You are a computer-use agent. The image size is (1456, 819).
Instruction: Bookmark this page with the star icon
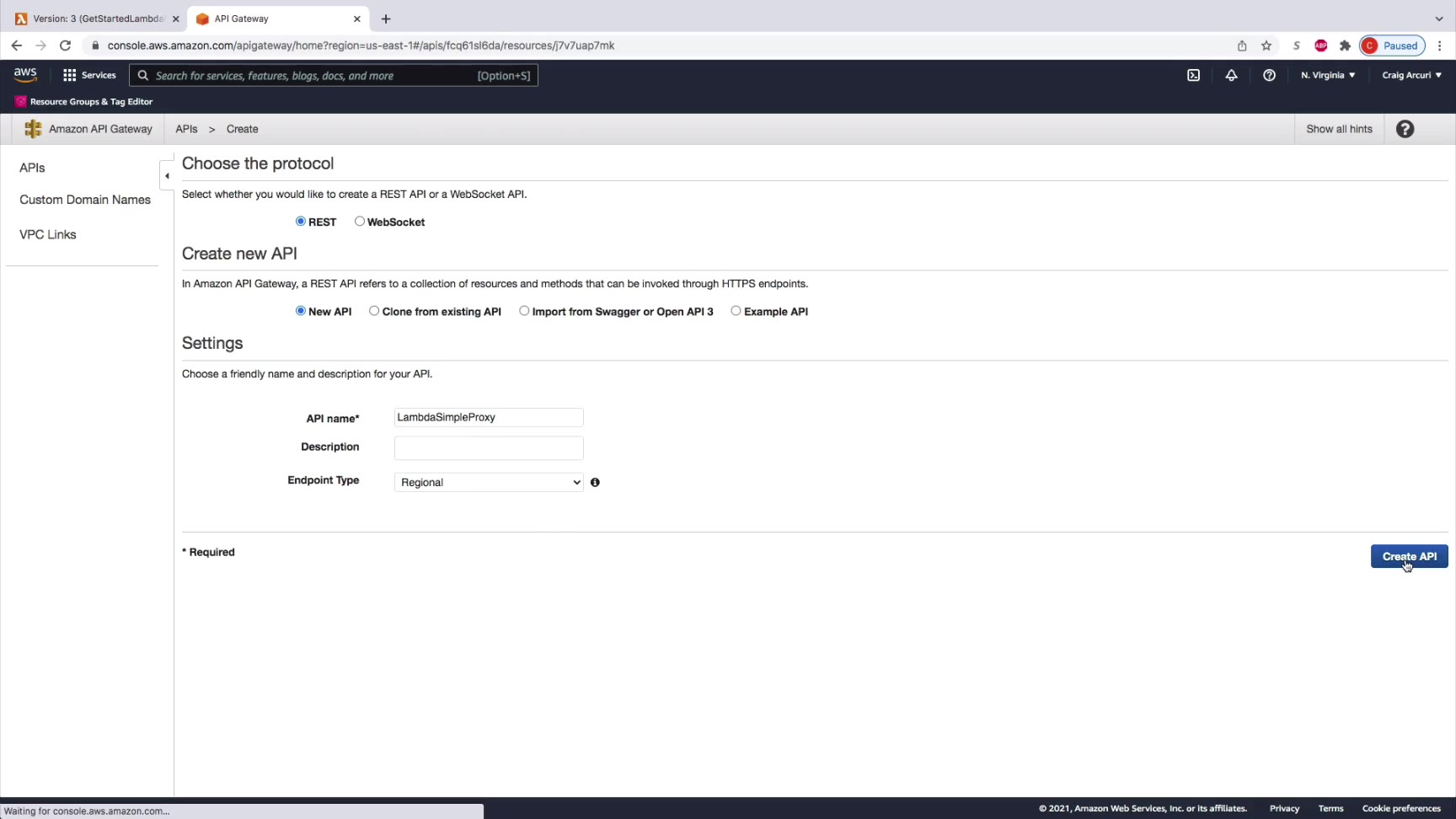tap(1266, 45)
